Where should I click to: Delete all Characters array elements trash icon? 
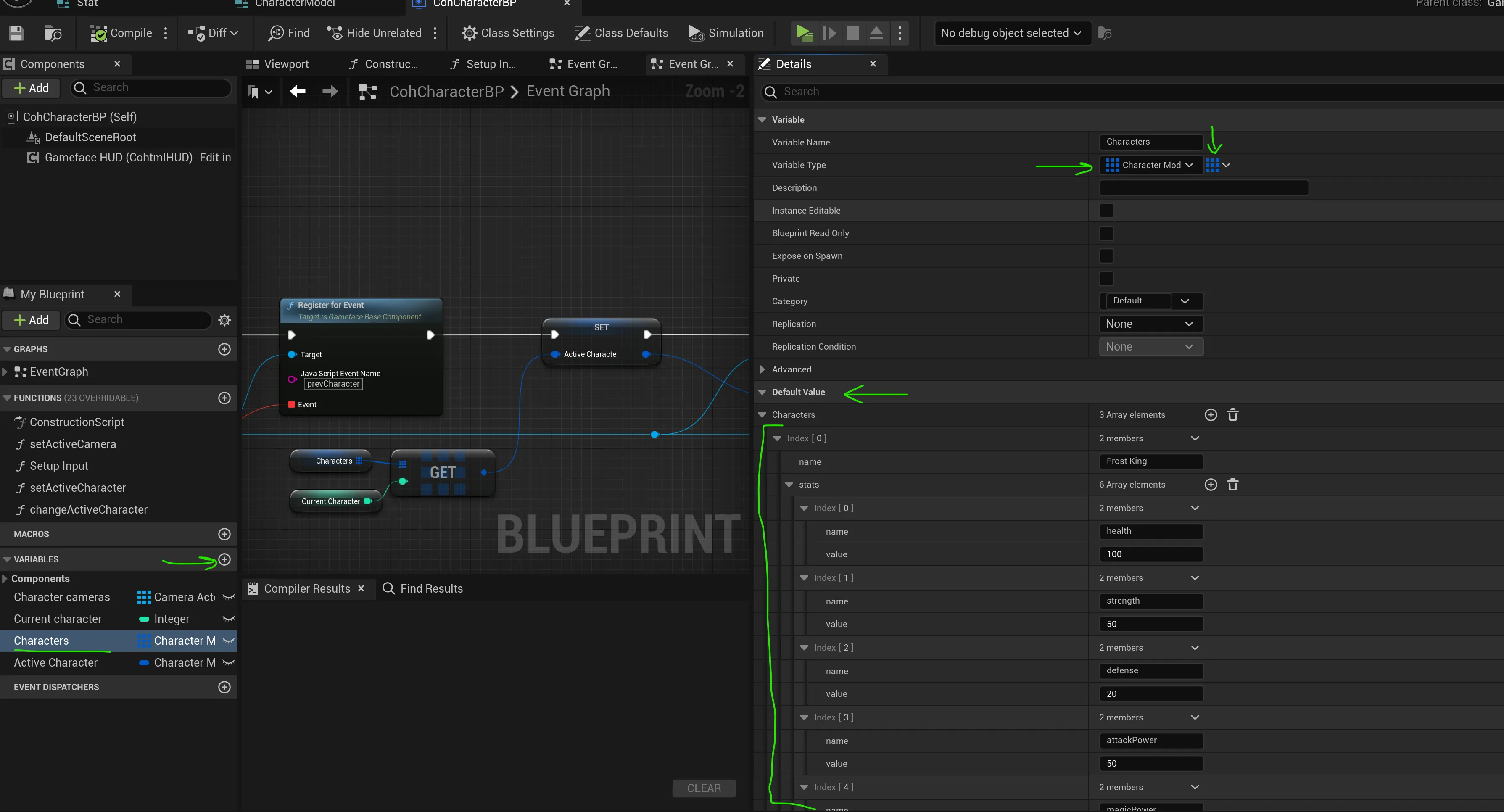(1232, 414)
